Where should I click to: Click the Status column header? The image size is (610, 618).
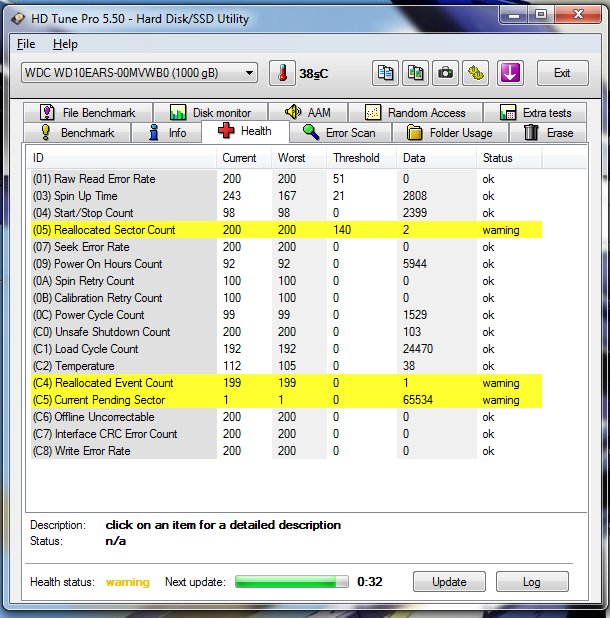[x=509, y=158]
